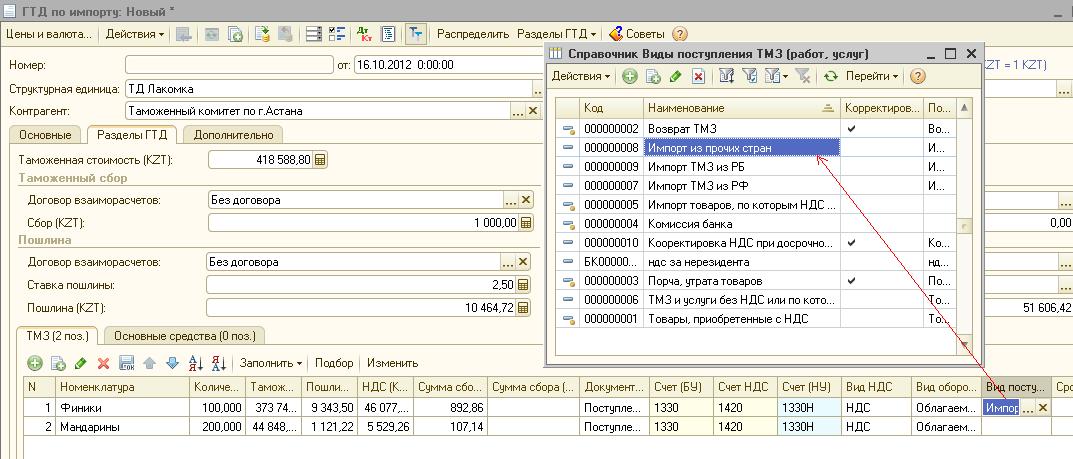Viewport: 1073px width, 459px height.
Task: Mark the Справочник item for deletion
Action: click(698, 76)
